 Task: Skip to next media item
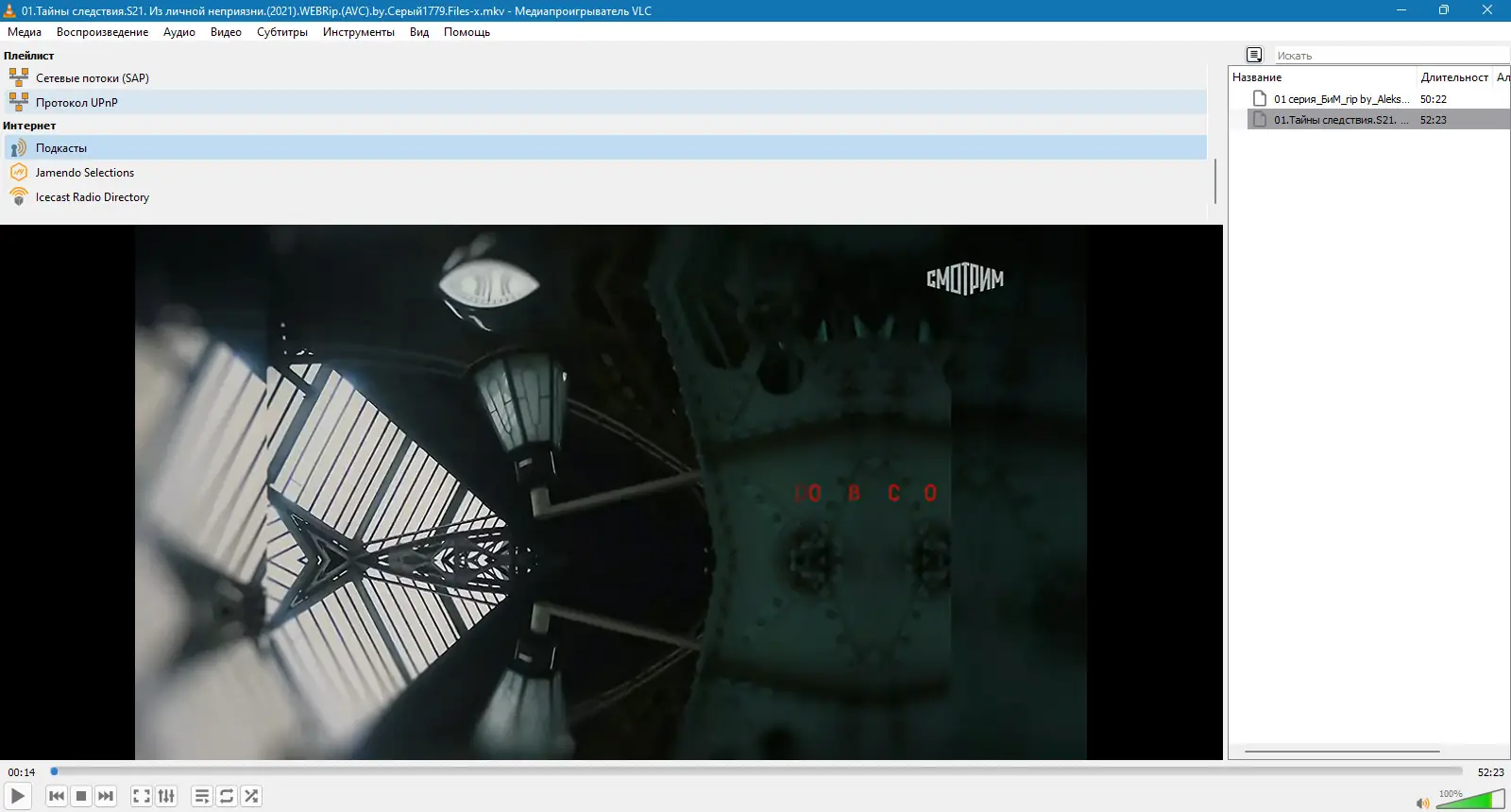(x=106, y=796)
